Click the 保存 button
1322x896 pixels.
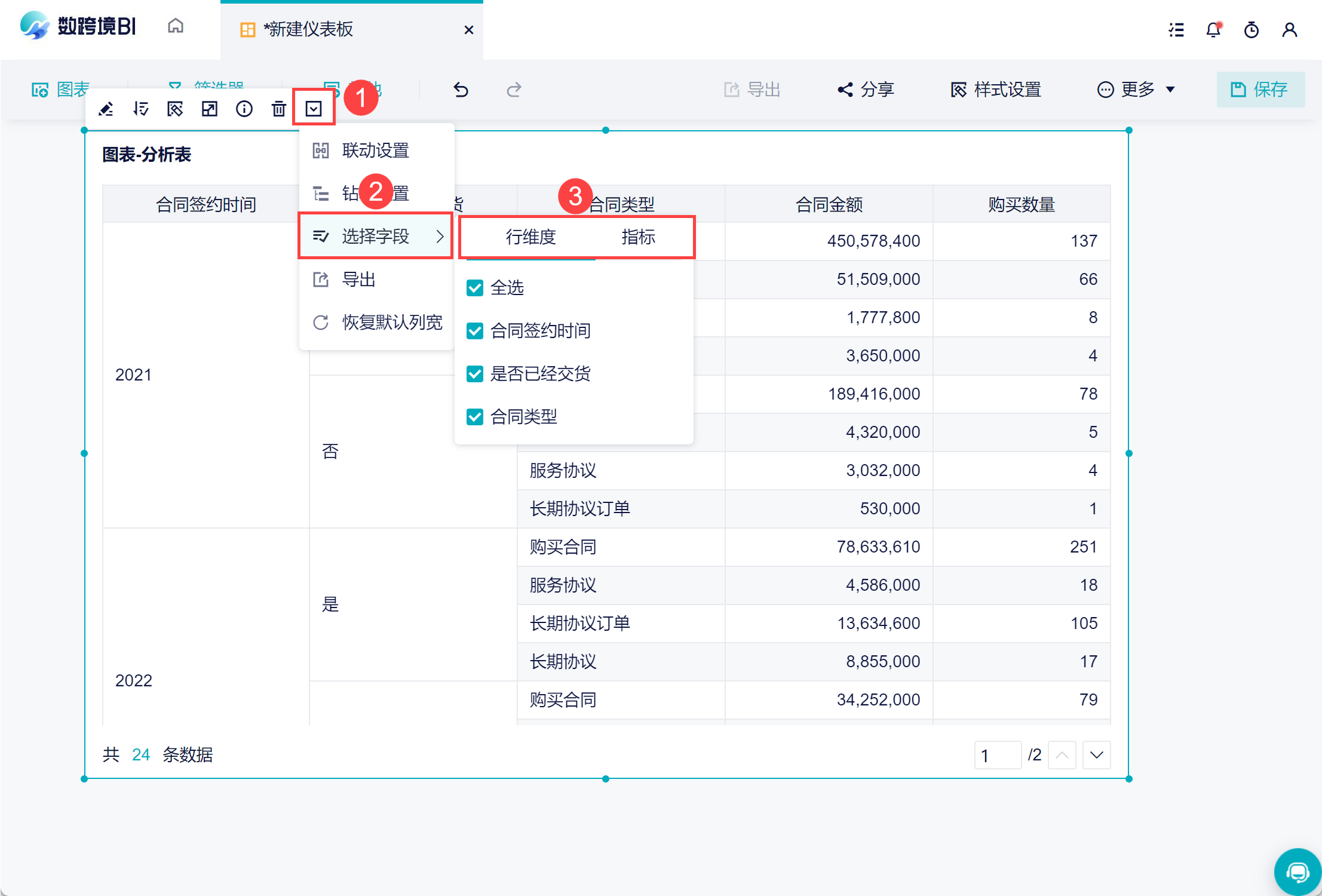click(x=1260, y=90)
